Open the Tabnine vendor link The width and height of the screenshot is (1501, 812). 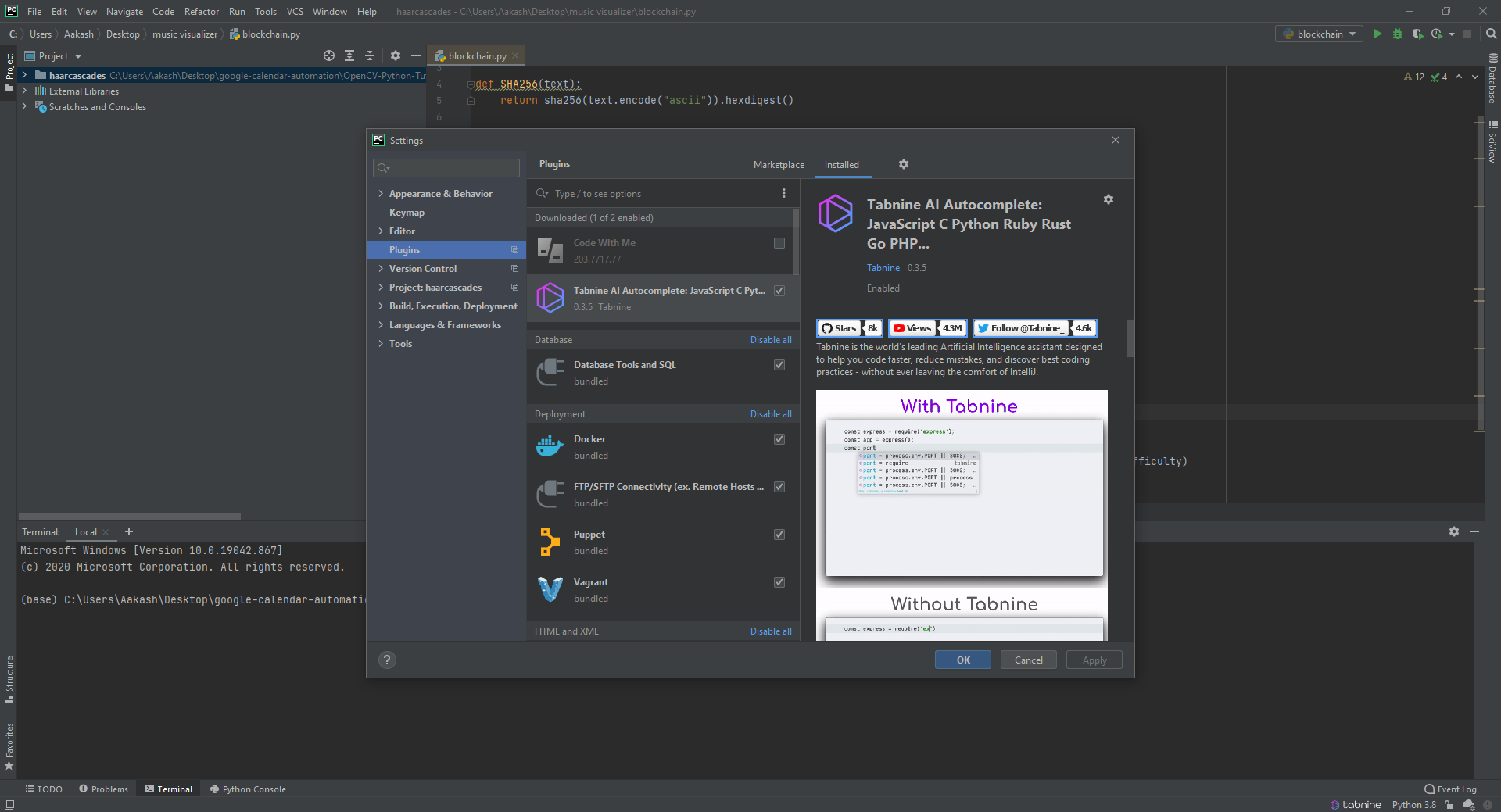pos(883,268)
